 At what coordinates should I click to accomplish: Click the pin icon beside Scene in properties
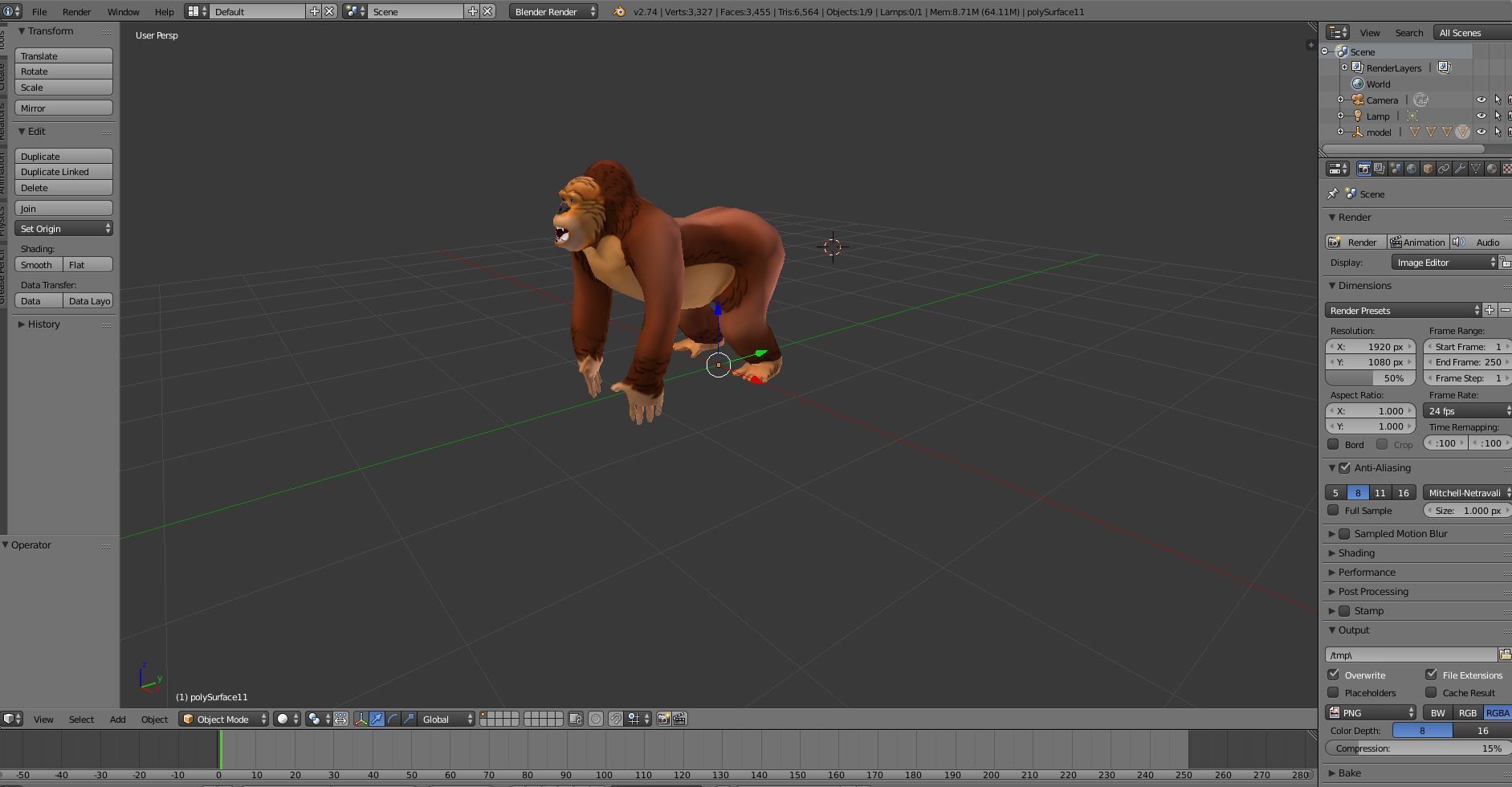[x=1333, y=194]
